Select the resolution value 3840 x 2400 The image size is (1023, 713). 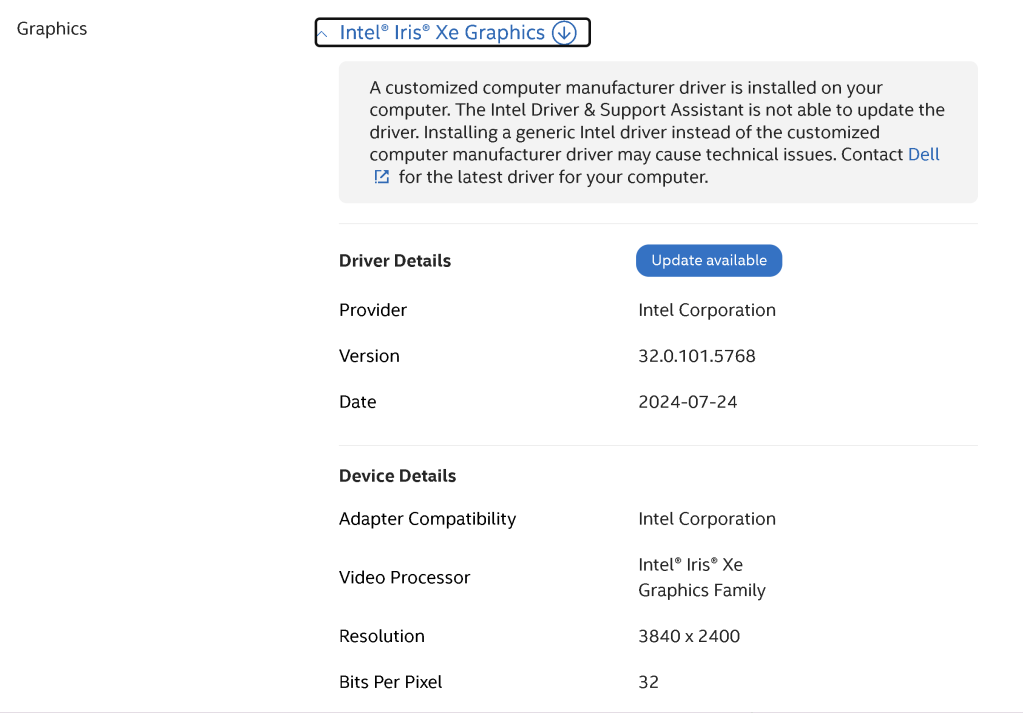coord(689,636)
